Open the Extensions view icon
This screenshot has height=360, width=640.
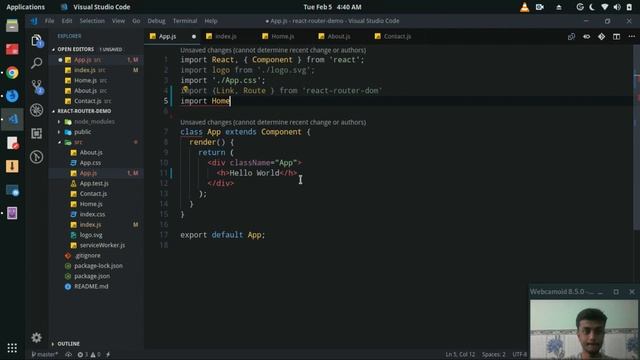37,133
